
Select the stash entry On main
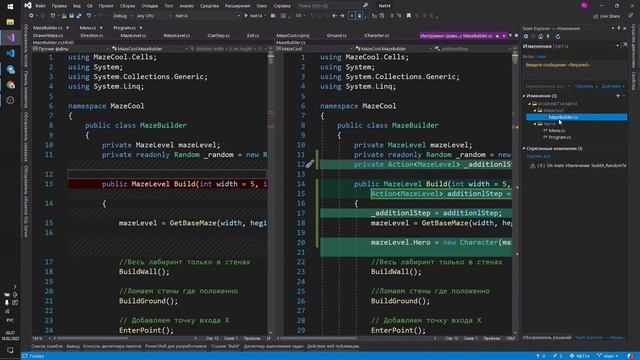(578, 166)
